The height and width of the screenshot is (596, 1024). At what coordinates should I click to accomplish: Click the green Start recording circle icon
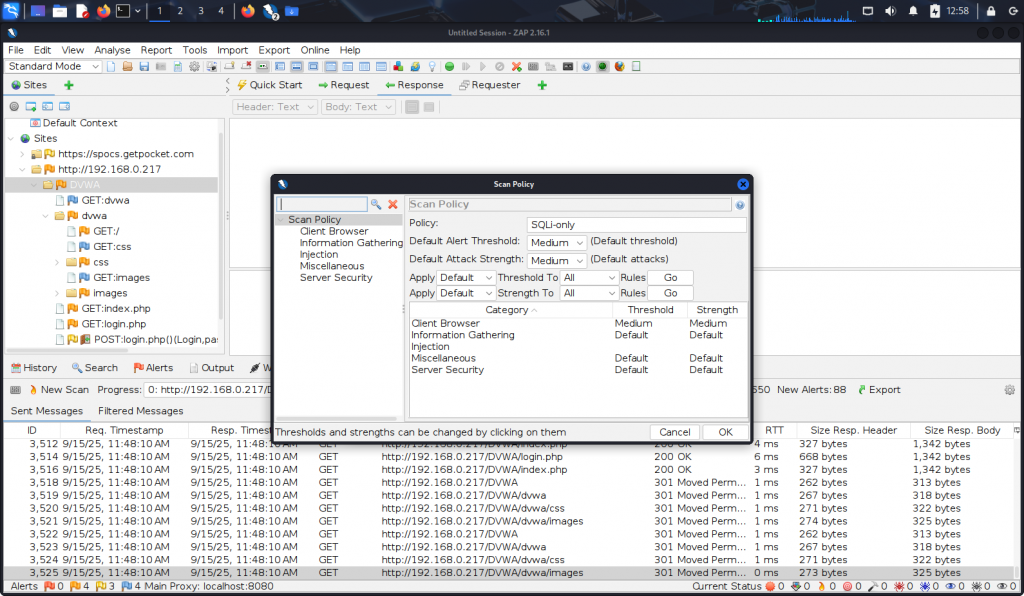pos(449,66)
